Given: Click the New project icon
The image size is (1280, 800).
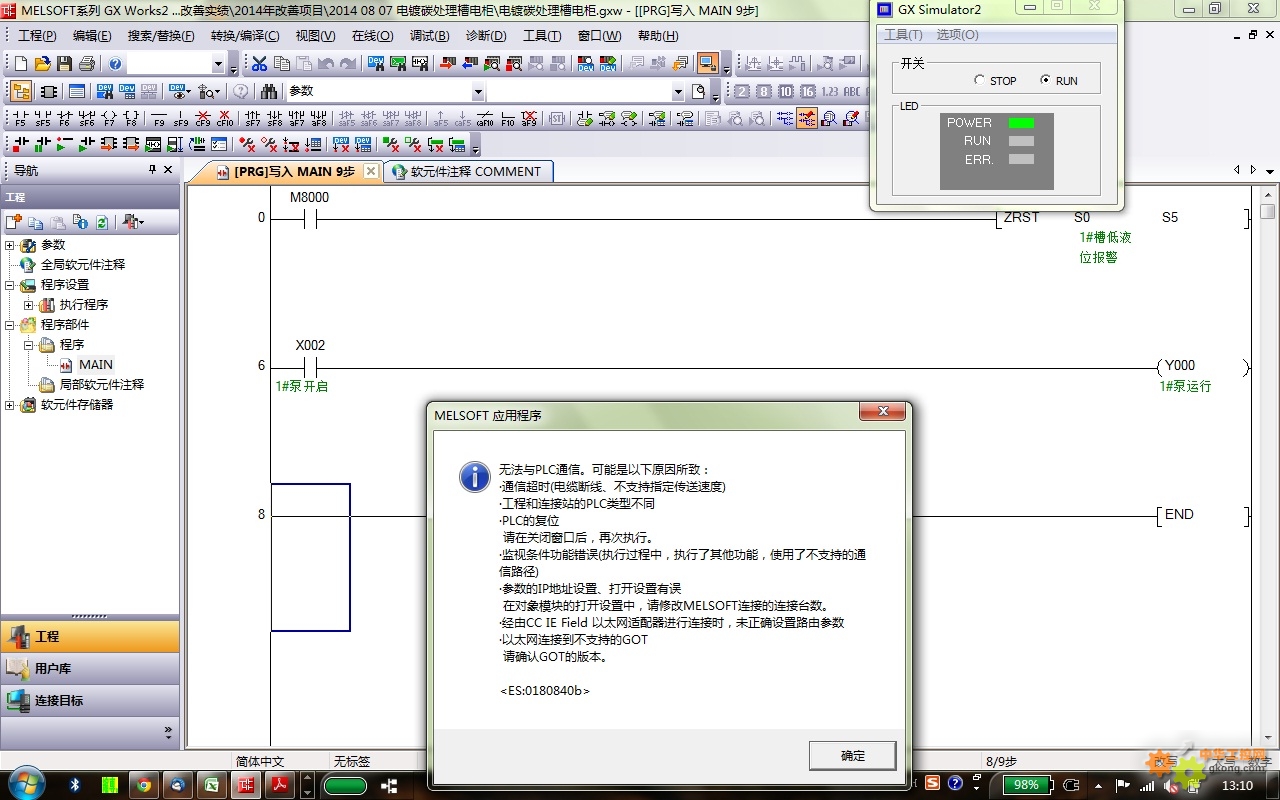Looking at the screenshot, I should (21, 63).
